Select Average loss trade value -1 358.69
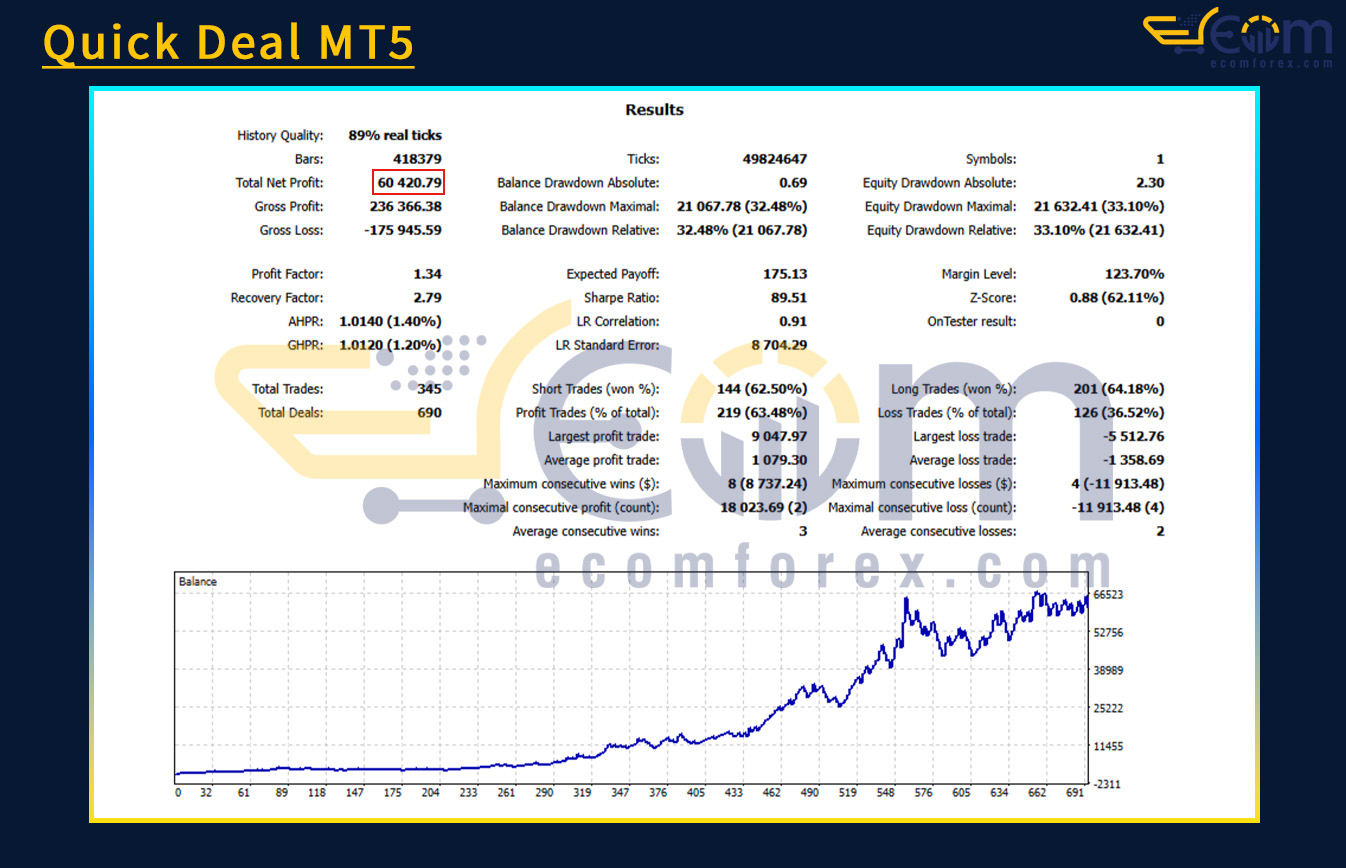 pos(1135,461)
